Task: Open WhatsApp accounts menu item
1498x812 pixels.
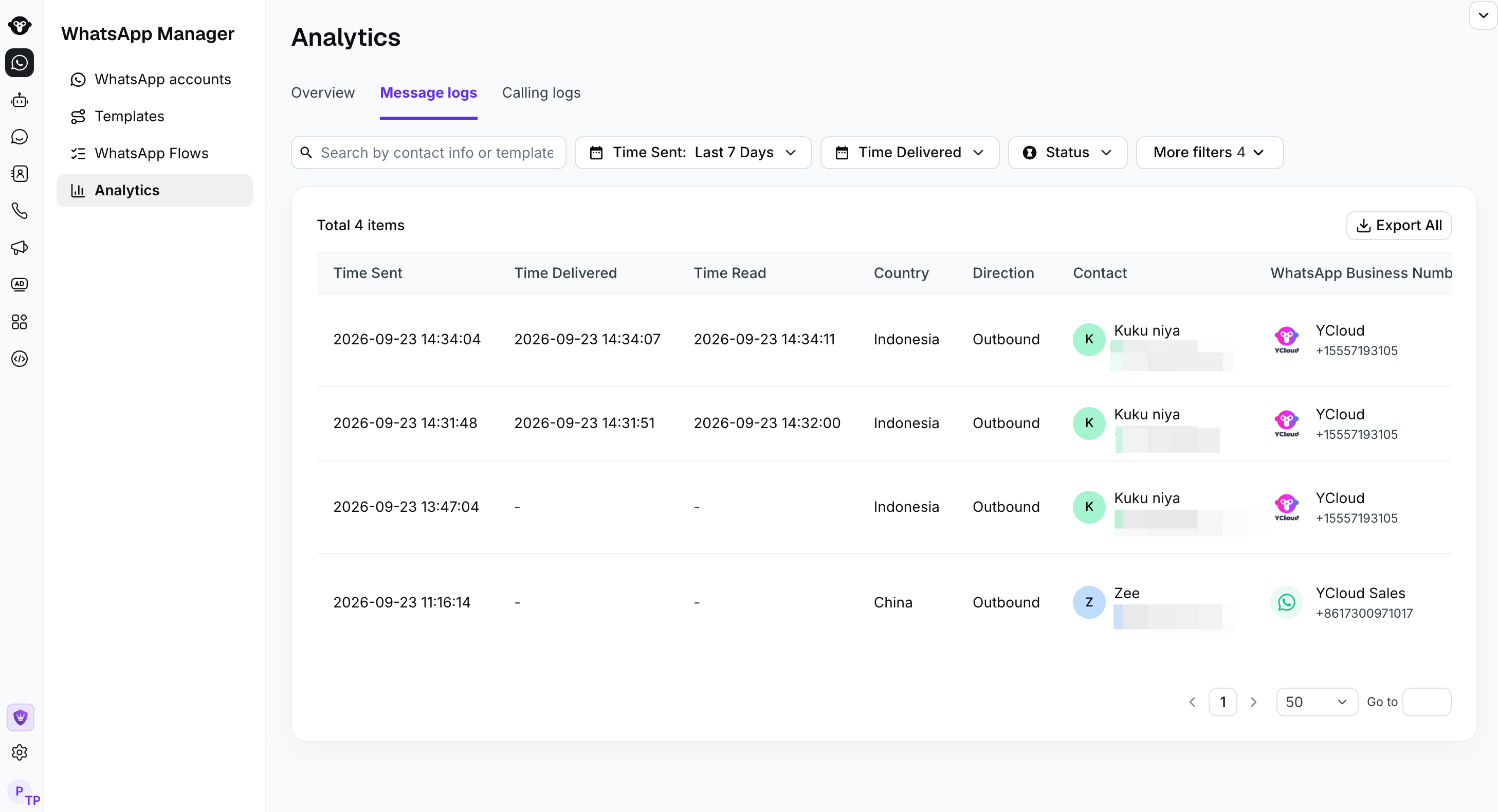Action: tap(155, 79)
